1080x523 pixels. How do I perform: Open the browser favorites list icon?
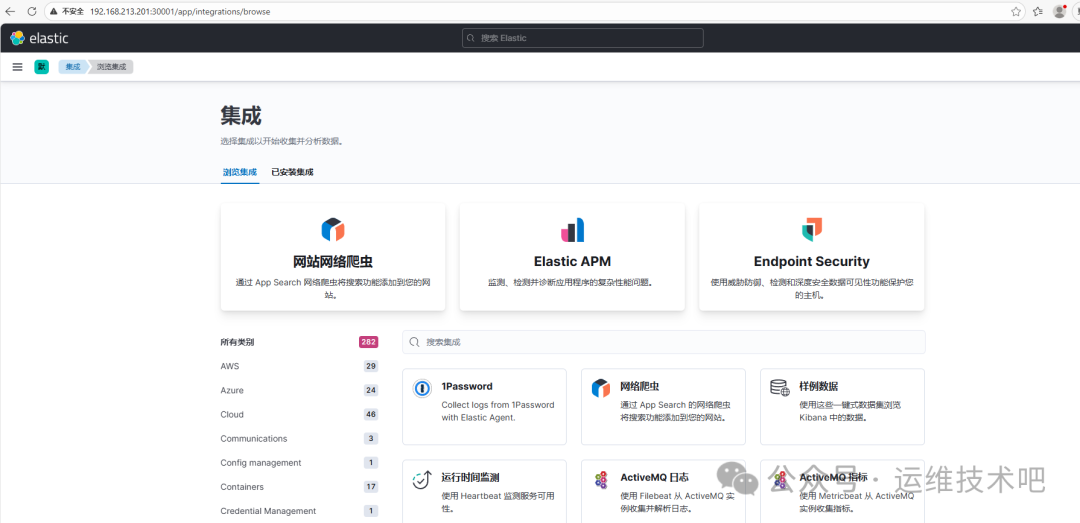click(1038, 11)
